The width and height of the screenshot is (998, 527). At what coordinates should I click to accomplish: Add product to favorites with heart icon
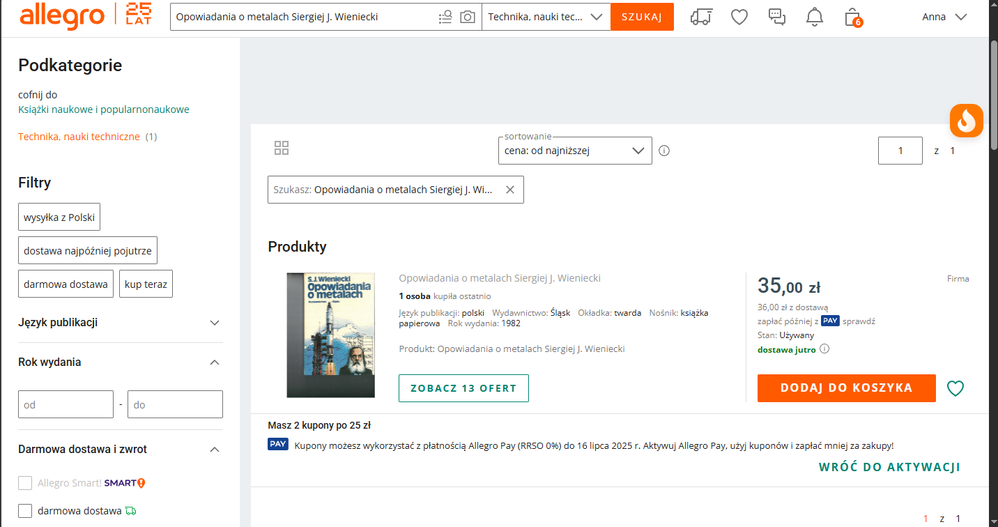pos(955,388)
